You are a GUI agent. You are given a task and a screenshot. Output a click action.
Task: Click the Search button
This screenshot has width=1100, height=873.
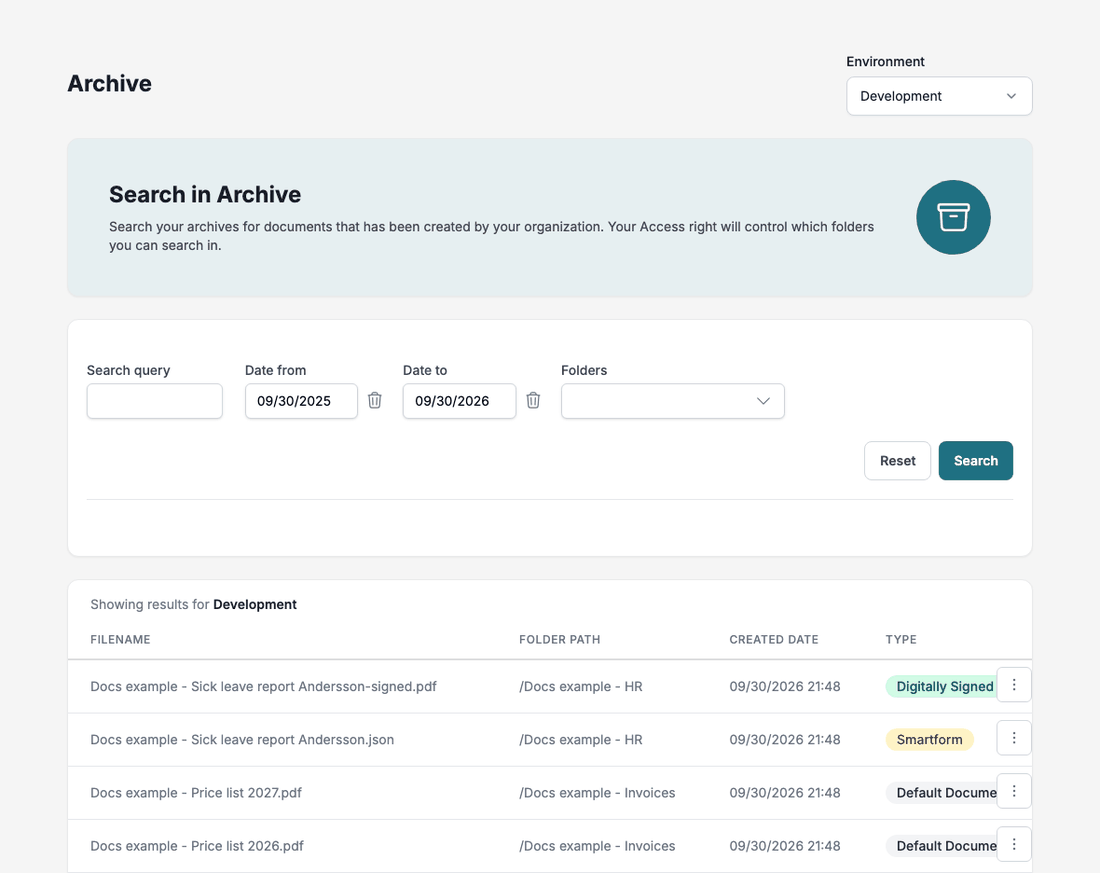pos(976,461)
